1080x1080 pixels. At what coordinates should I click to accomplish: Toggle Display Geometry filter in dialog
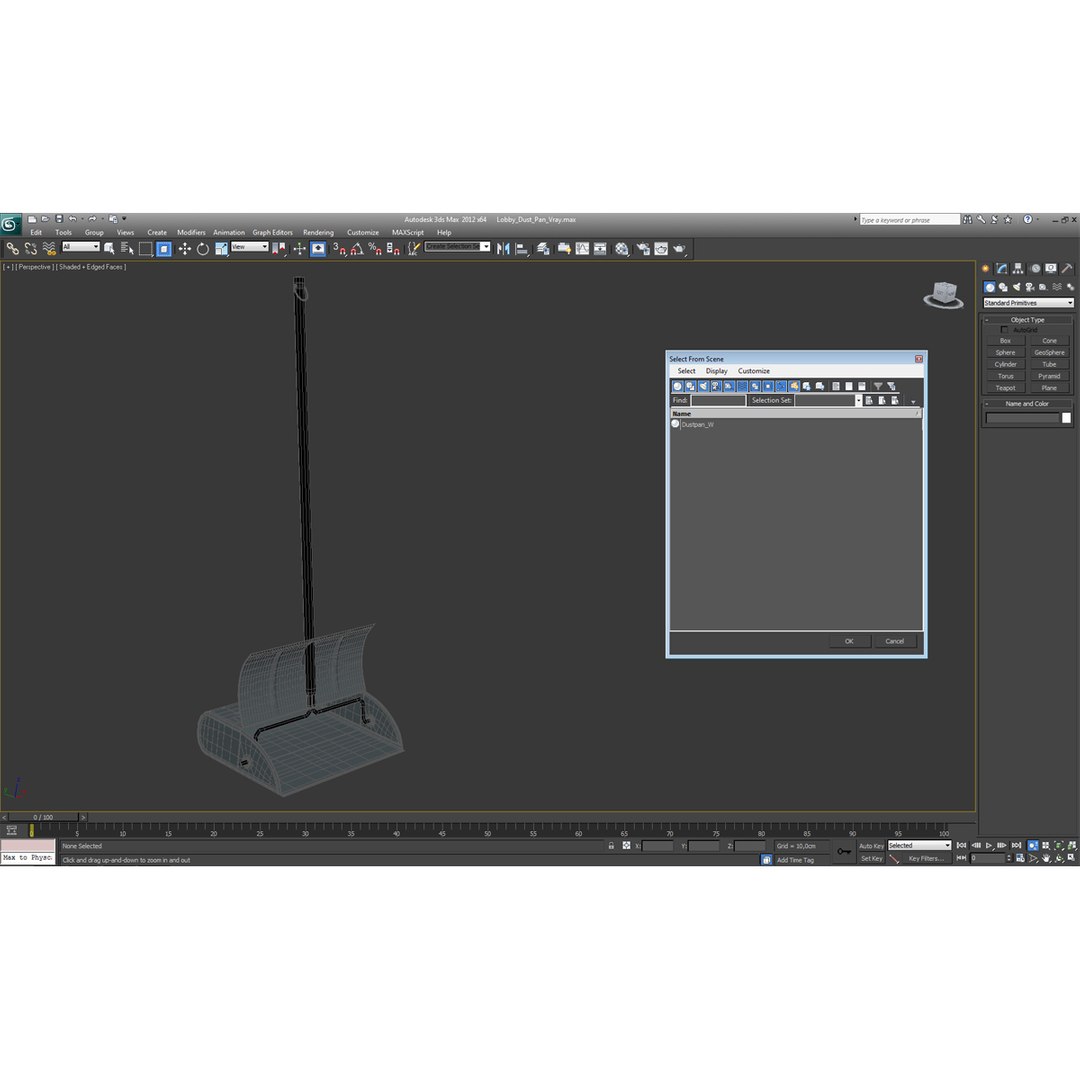tap(678, 386)
